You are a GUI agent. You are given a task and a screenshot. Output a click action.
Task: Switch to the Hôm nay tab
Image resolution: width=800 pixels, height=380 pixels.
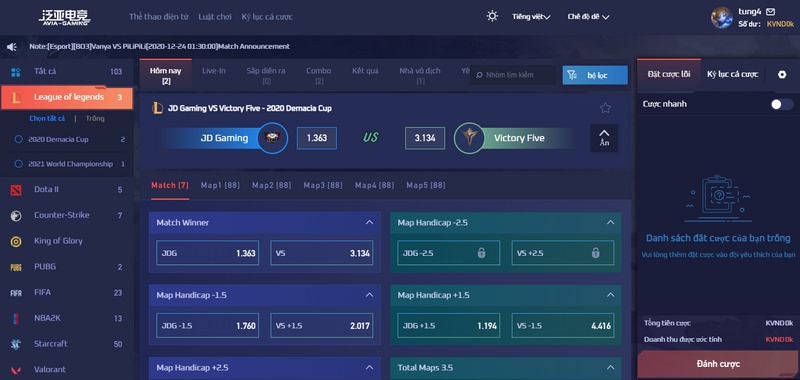pyautogui.click(x=166, y=75)
